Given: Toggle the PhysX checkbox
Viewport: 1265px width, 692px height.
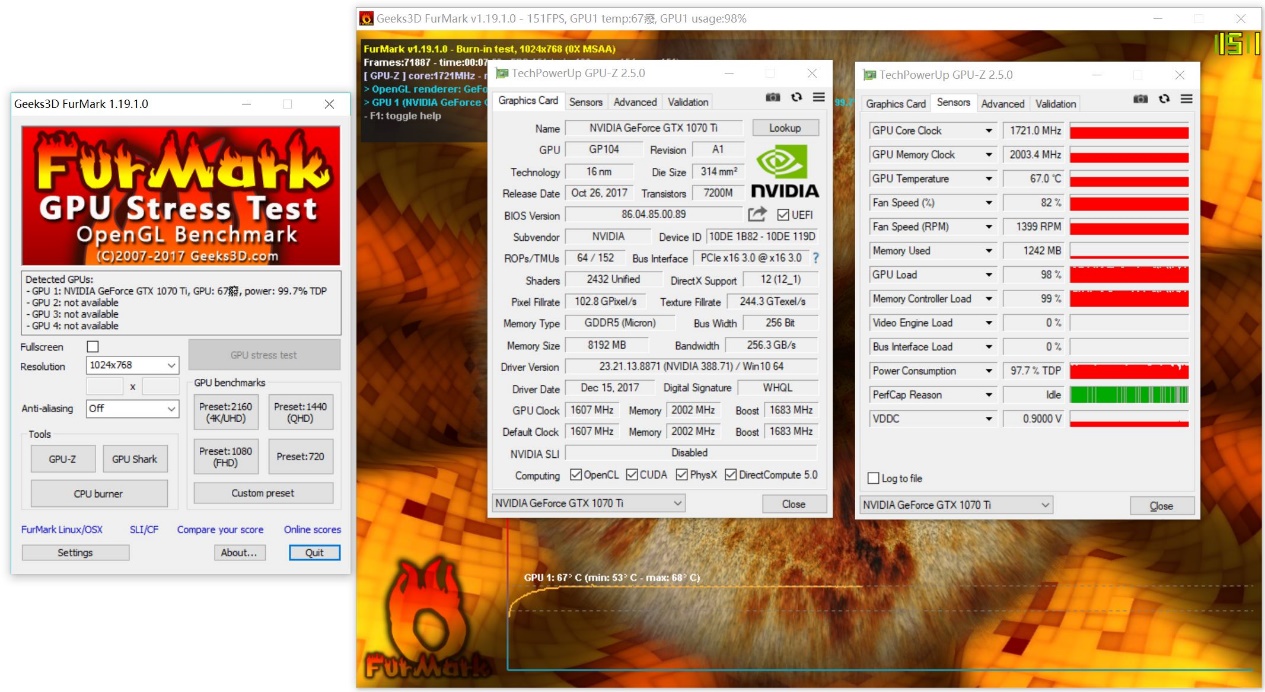Looking at the screenshot, I should pos(680,475).
